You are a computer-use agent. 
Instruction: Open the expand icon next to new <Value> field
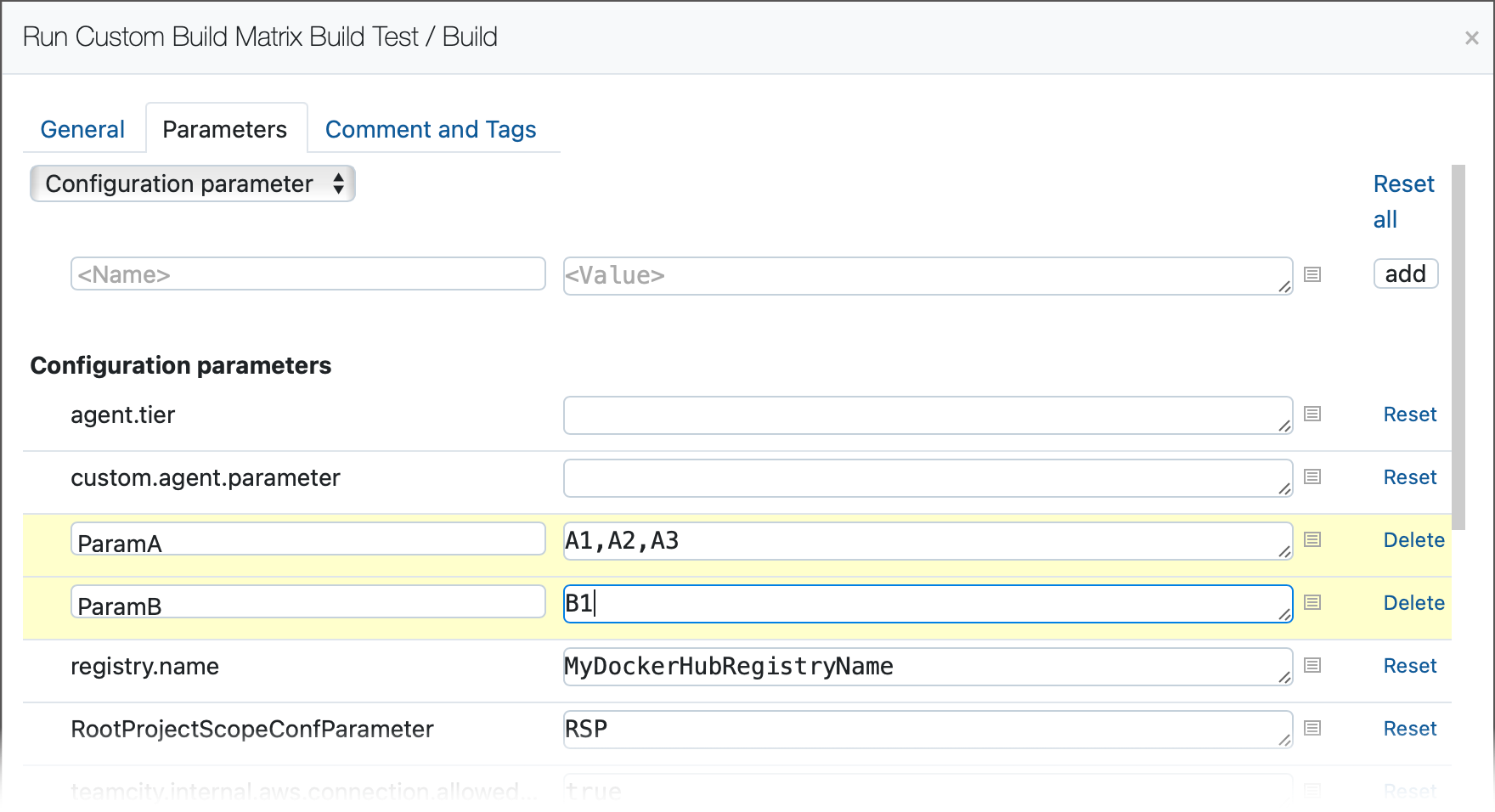(x=1312, y=275)
